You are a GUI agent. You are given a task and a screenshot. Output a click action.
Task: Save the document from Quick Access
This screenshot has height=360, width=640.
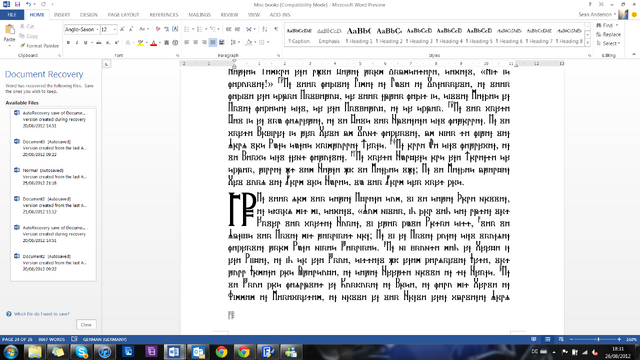(17, 4)
